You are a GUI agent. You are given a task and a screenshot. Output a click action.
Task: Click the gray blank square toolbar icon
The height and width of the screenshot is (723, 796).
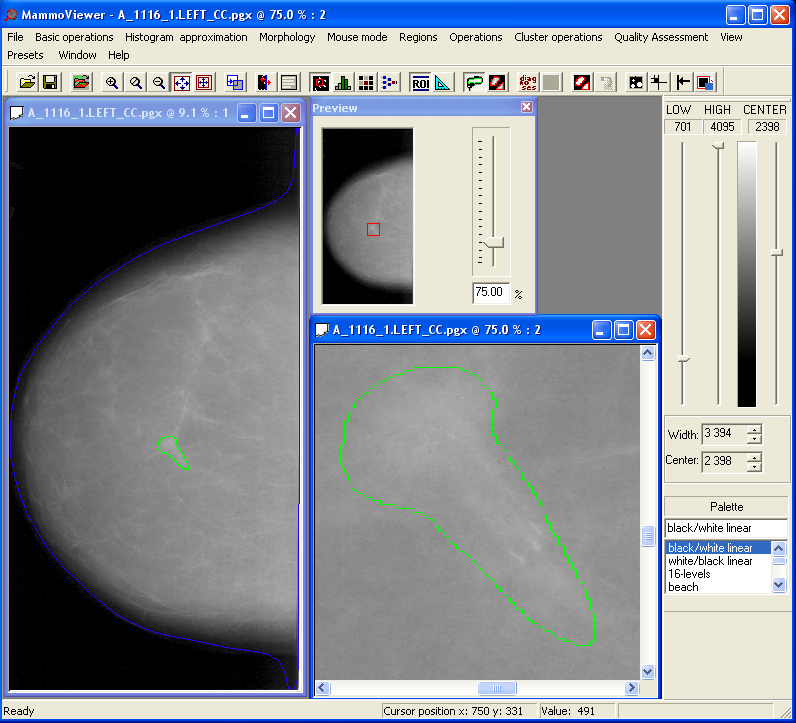click(x=551, y=82)
